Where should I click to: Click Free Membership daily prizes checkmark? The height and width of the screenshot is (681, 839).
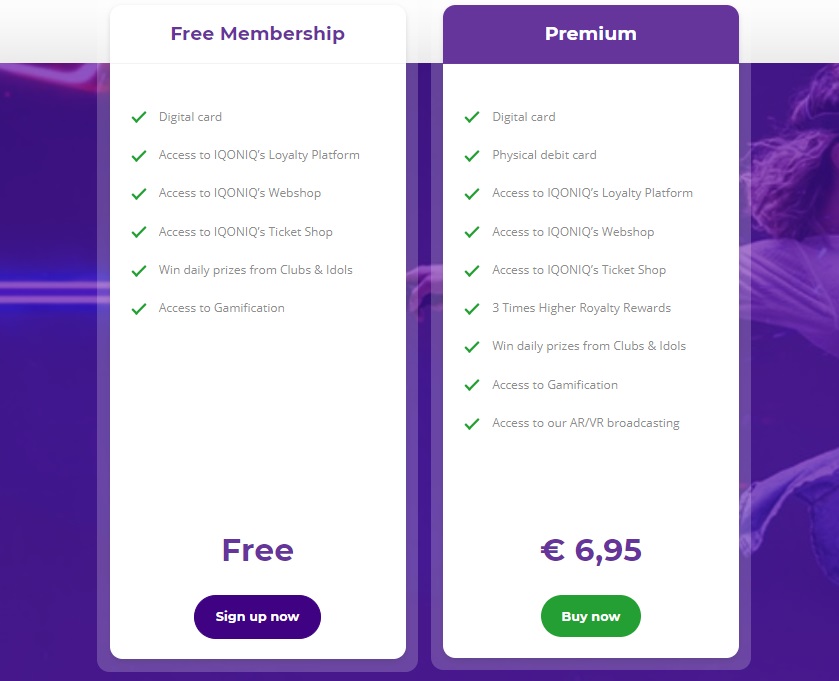pyautogui.click(x=139, y=271)
